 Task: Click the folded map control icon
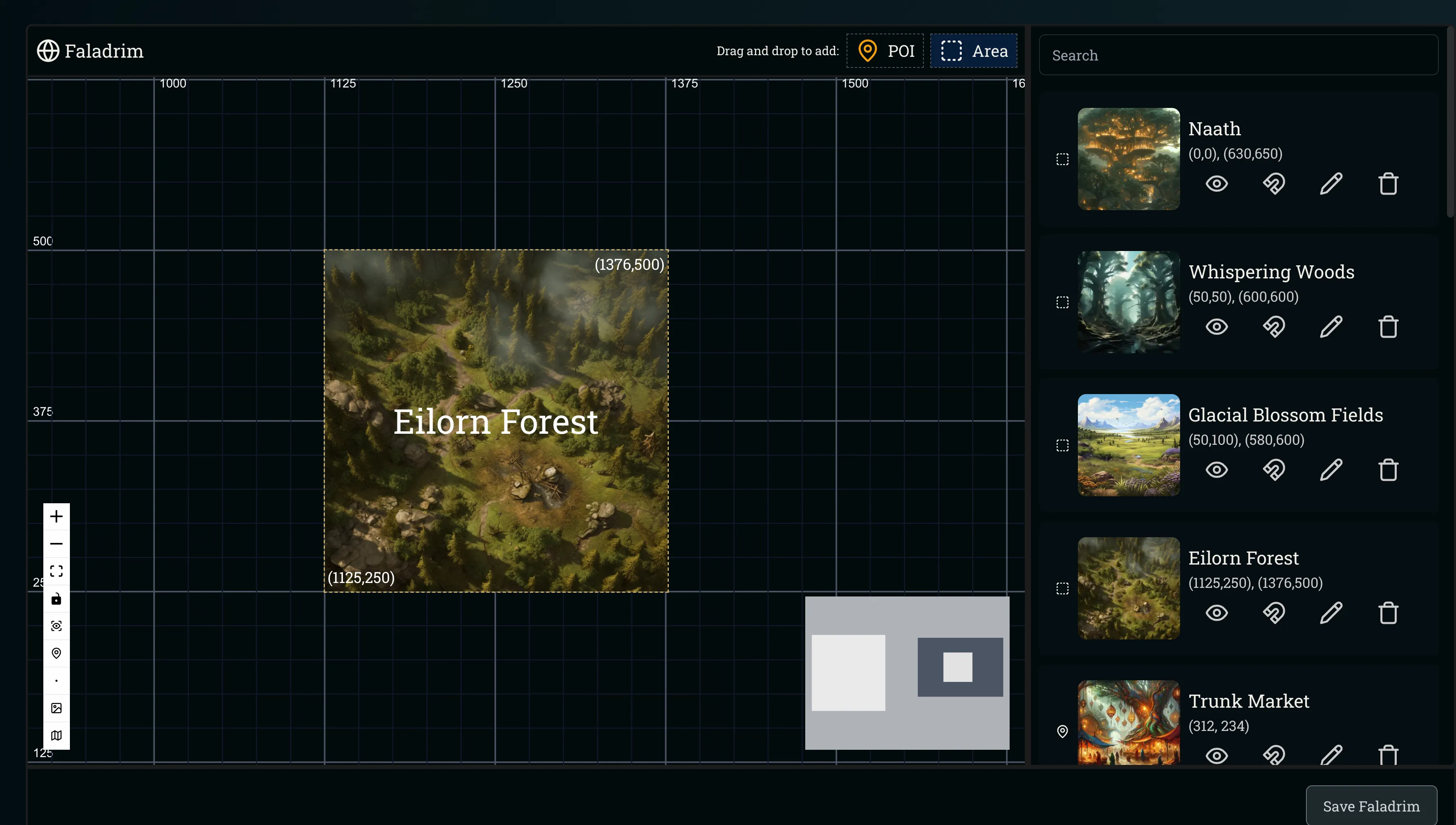pyautogui.click(x=56, y=735)
